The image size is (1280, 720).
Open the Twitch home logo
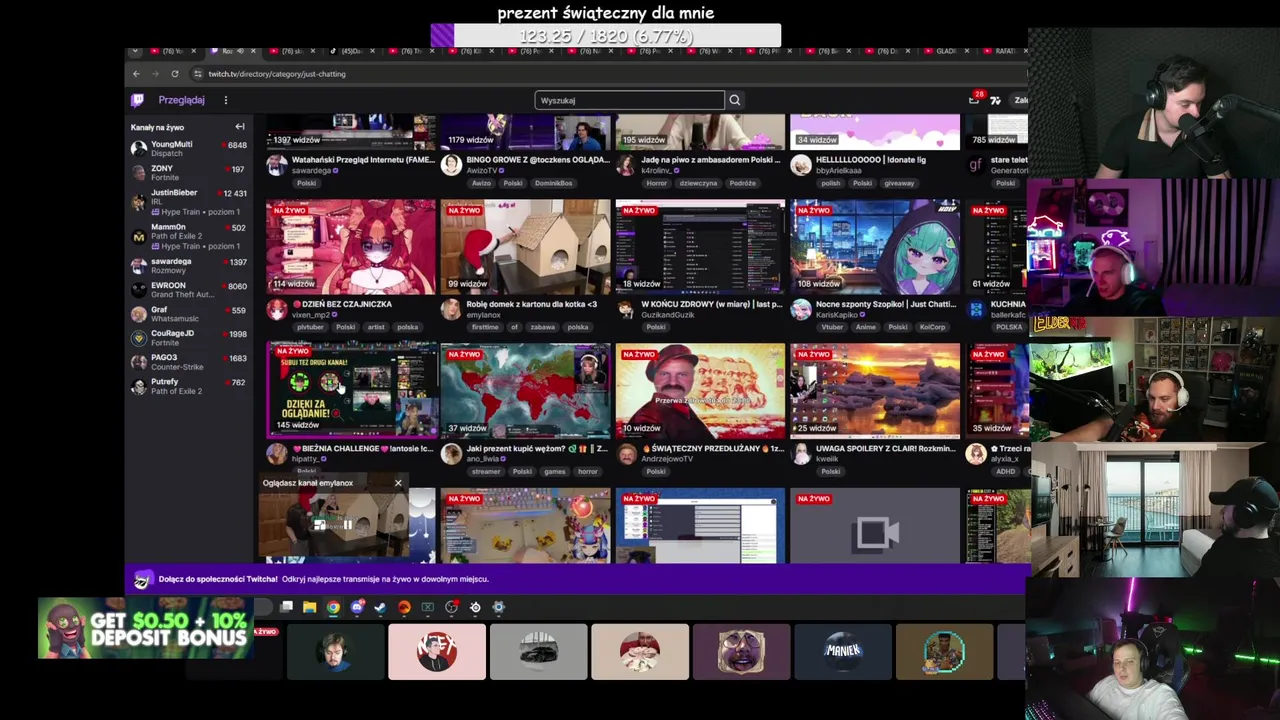click(137, 100)
